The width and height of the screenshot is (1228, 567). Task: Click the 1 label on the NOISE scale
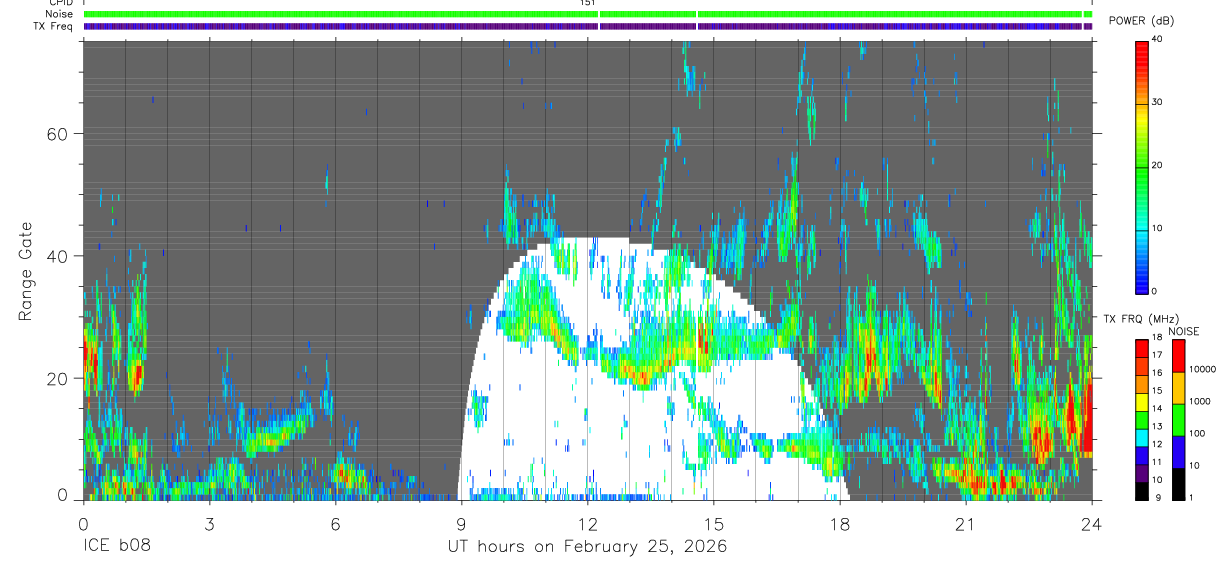point(1190,497)
